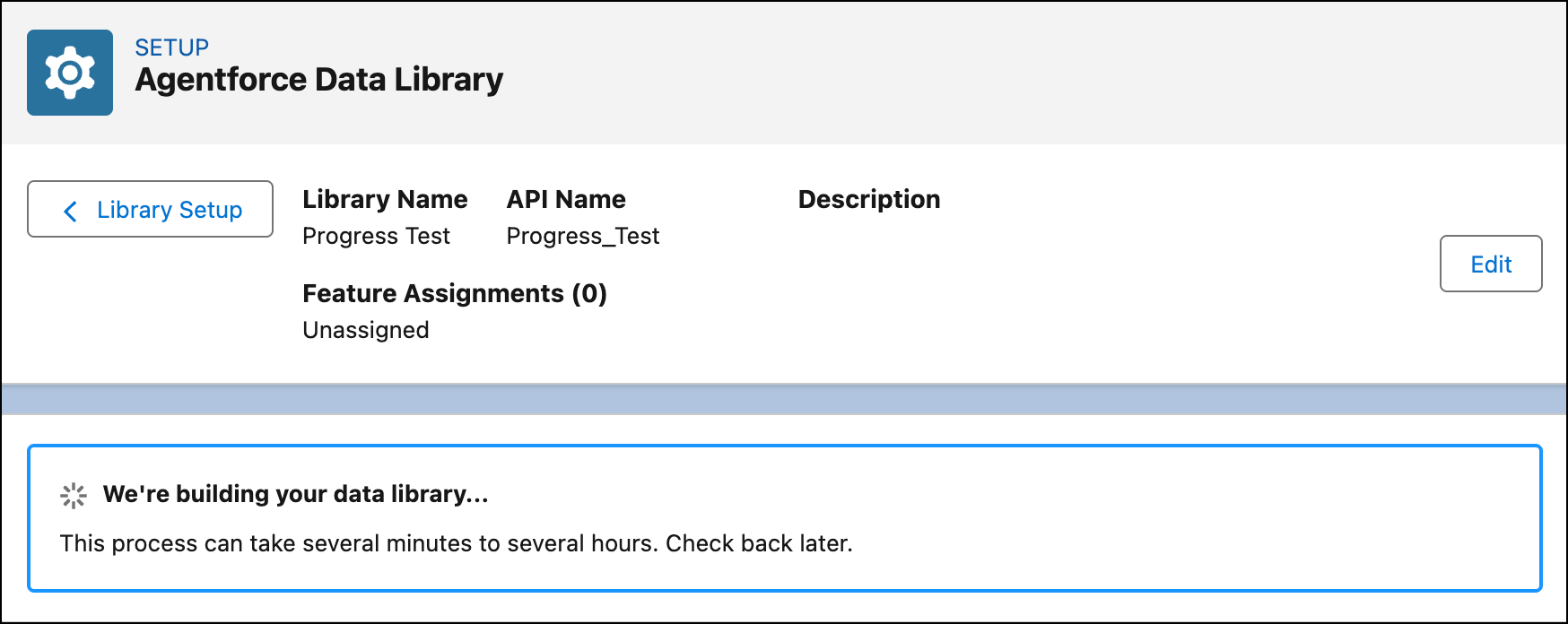Click "We're building your data library..." message
This screenshot has width=1568, height=624.
coord(295,494)
